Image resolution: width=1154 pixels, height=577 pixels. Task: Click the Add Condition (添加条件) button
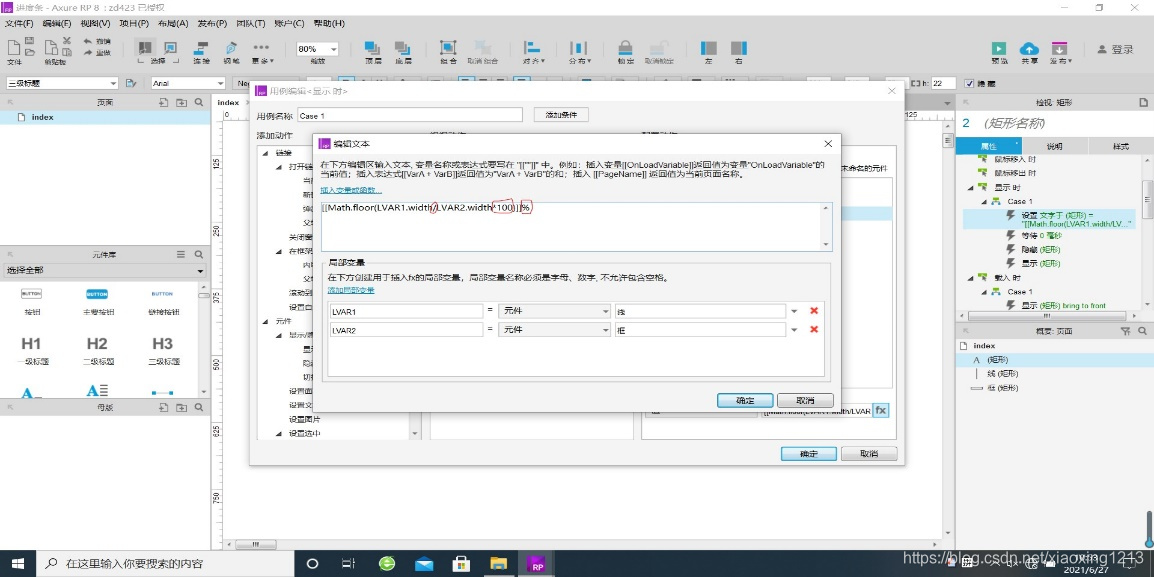[561, 115]
